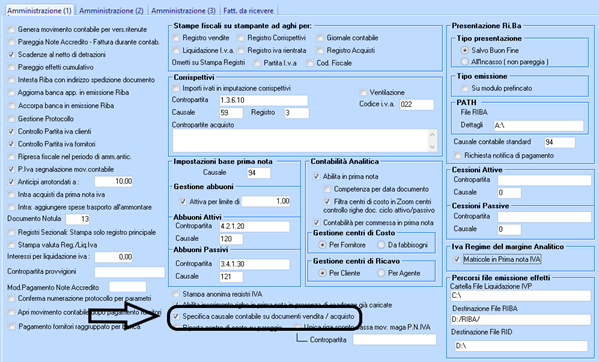Enable Pareggio effetti cumulativo
The image size is (599, 362).
click(11, 67)
